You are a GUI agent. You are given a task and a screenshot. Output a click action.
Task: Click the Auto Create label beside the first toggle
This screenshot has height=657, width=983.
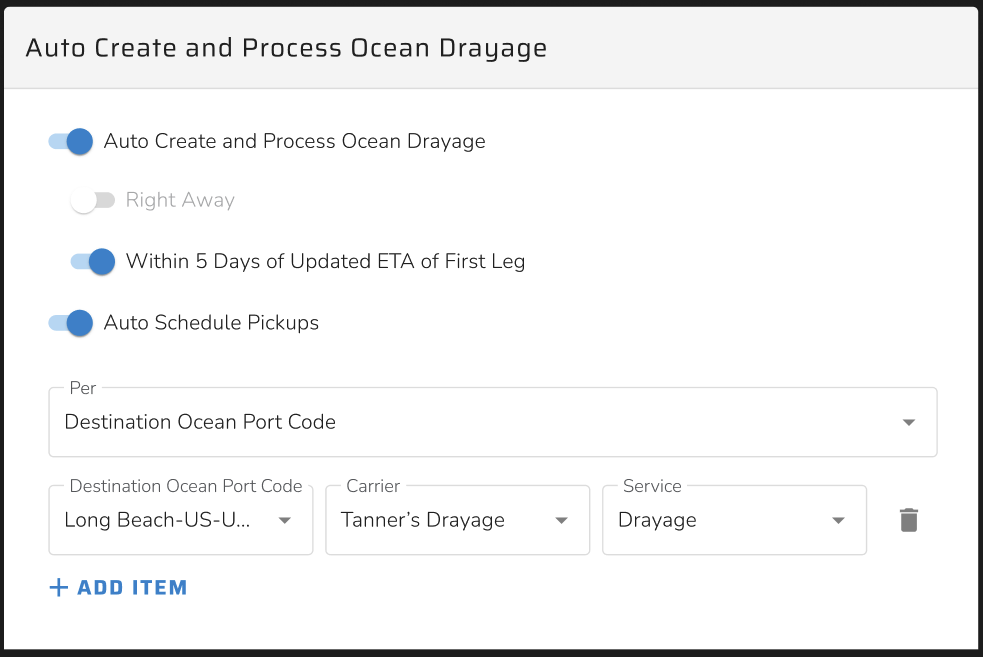pos(295,141)
